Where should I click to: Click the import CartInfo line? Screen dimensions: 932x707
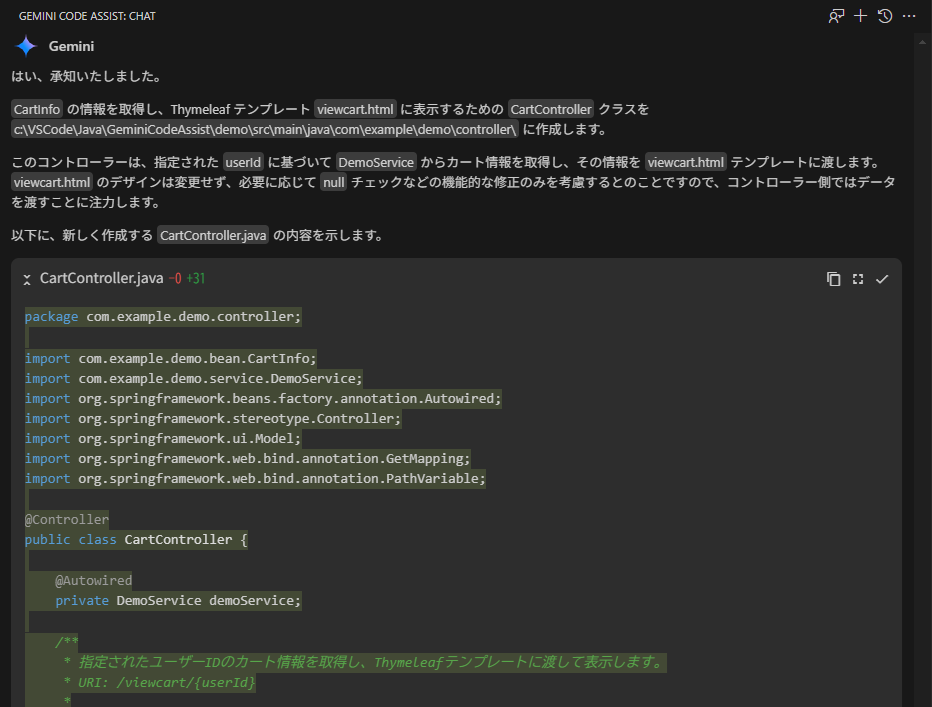pos(171,359)
